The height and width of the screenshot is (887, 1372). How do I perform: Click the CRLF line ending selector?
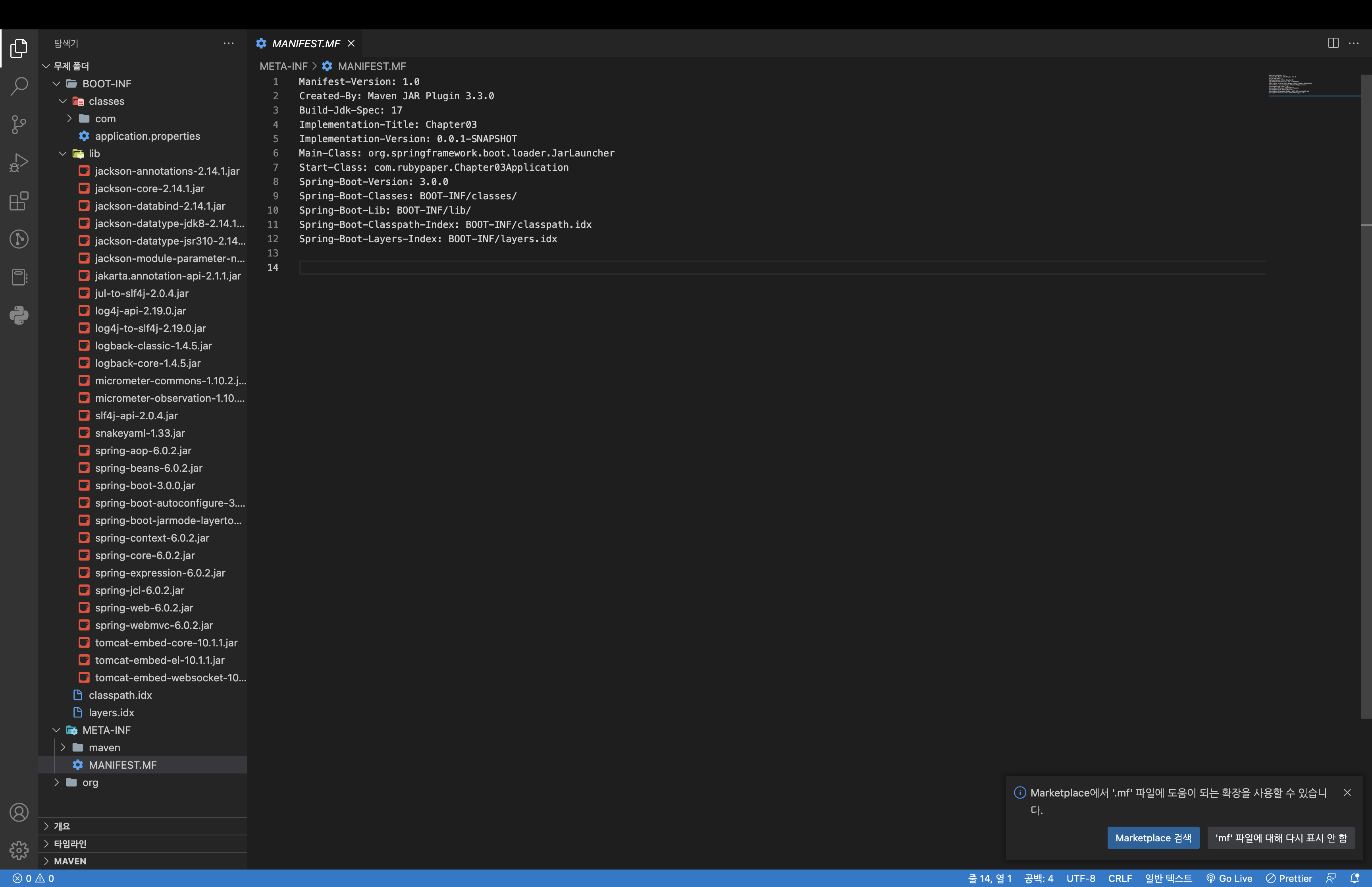(1119, 878)
